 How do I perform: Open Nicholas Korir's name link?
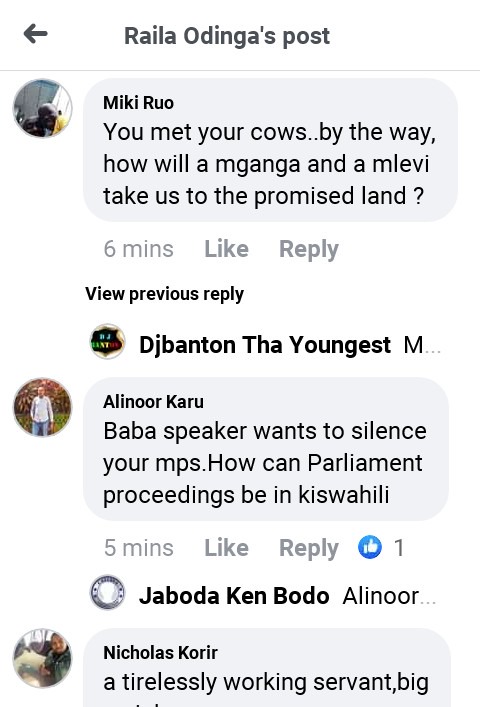coord(160,652)
